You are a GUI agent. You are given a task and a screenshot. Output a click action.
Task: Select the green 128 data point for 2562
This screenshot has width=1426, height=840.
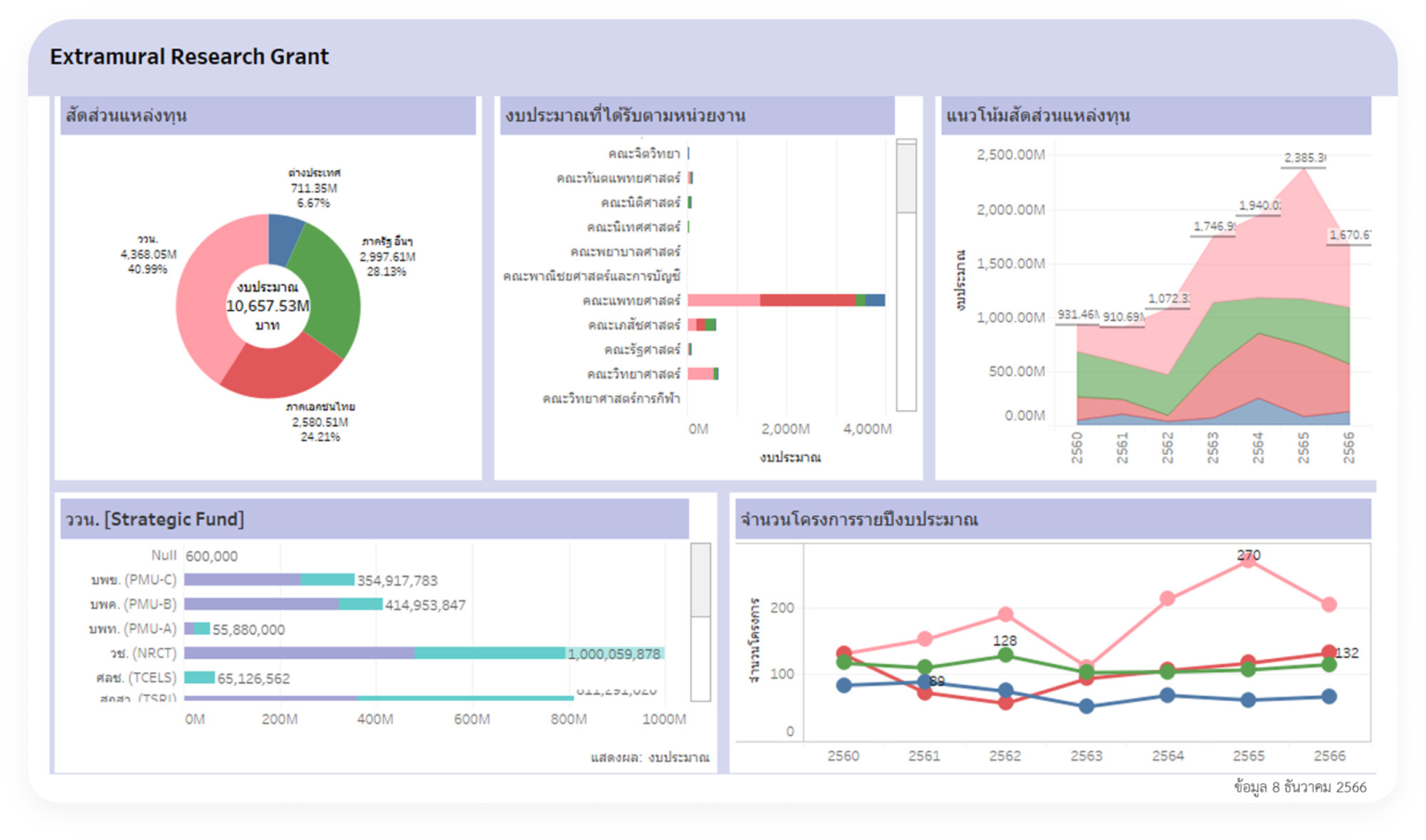[x=1005, y=655]
